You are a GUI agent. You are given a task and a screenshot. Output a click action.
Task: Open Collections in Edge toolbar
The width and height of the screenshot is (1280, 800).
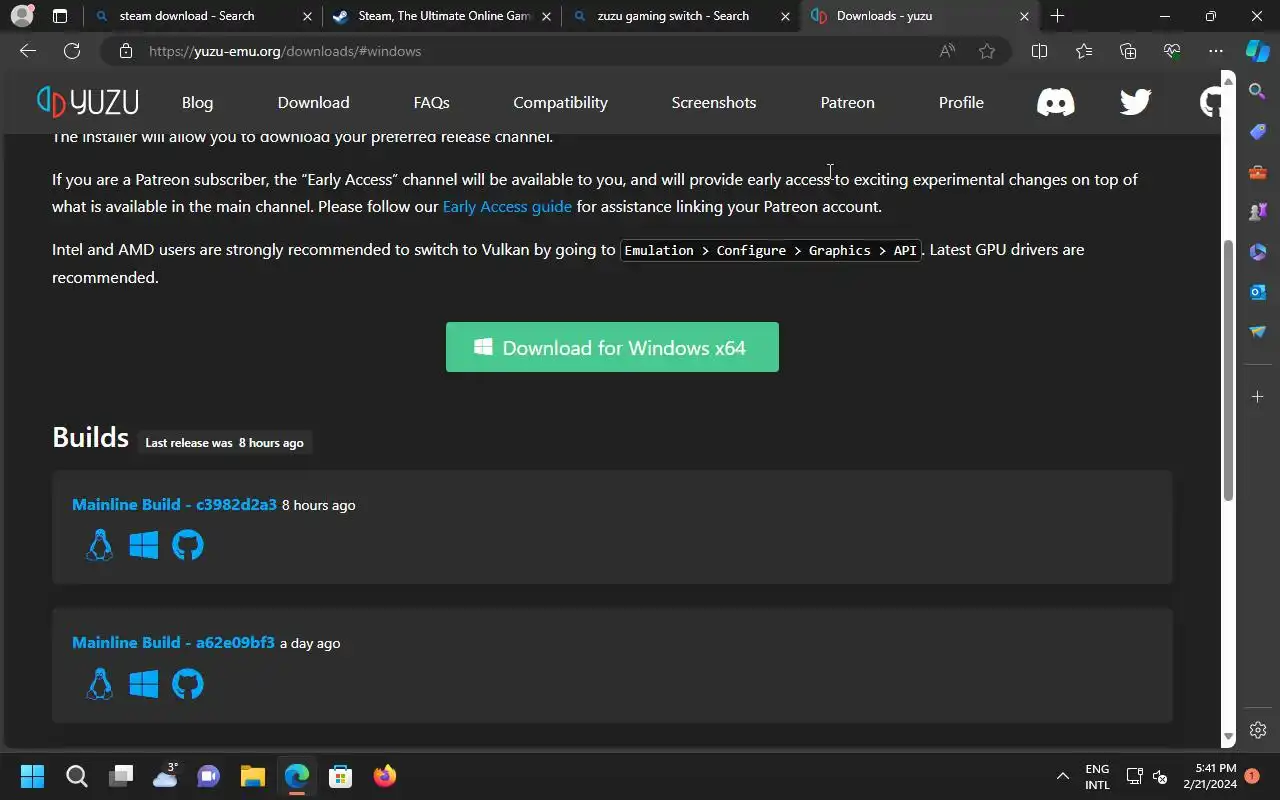pos(1128,51)
